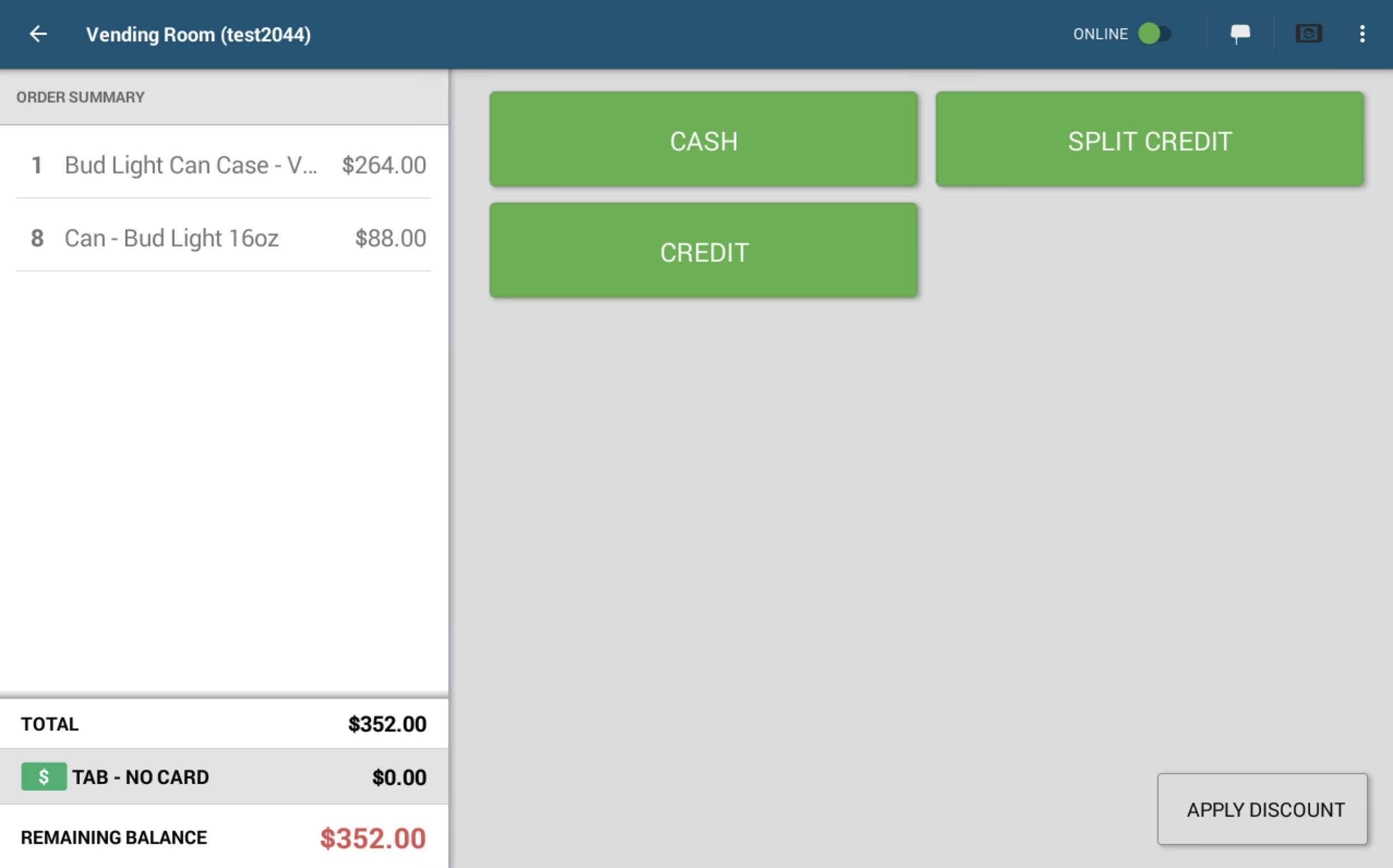Click quantity 8 on Bud Light 16oz
The height and width of the screenshot is (868, 1393).
pyautogui.click(x=37, y=238)
